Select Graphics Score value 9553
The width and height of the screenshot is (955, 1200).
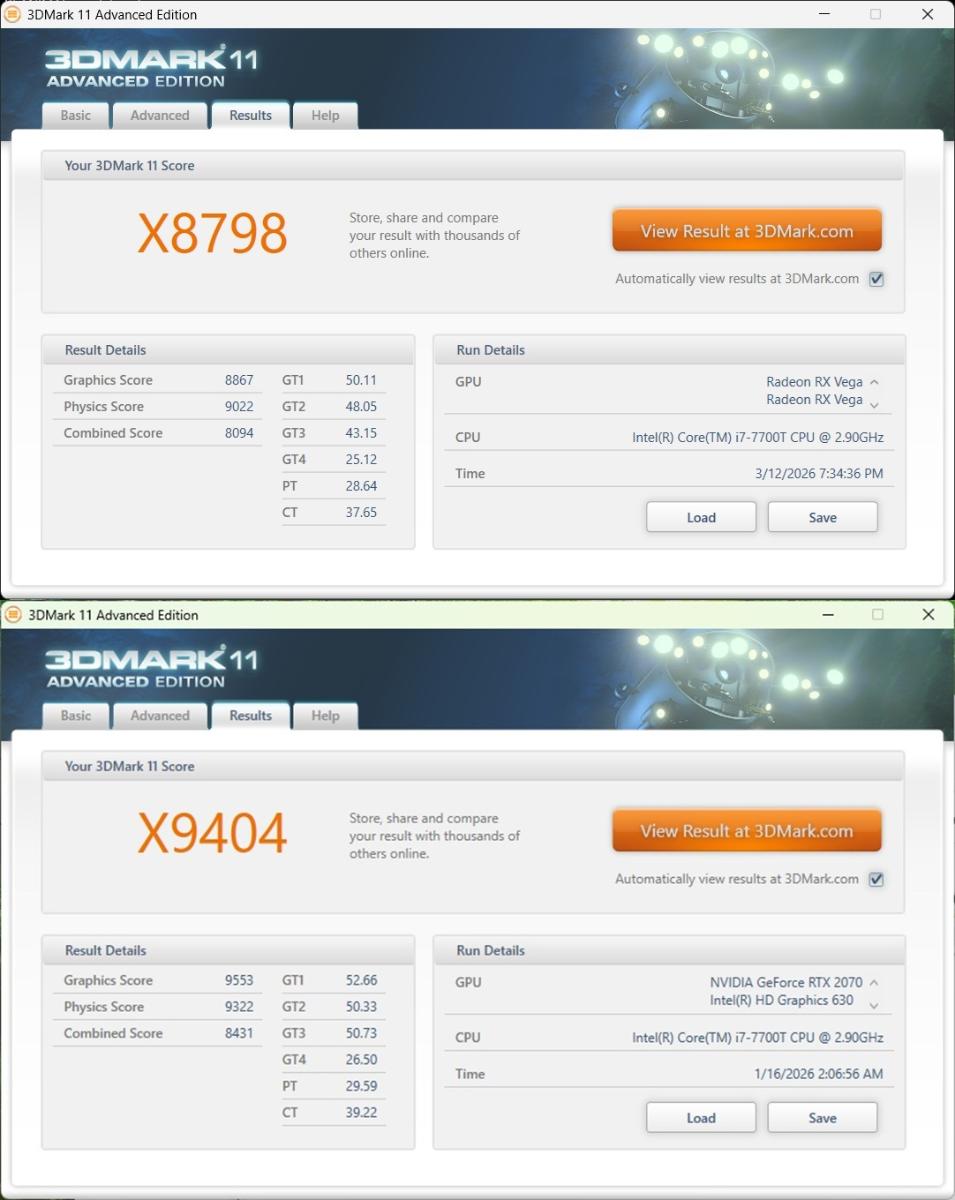click(x=239, y=980)
